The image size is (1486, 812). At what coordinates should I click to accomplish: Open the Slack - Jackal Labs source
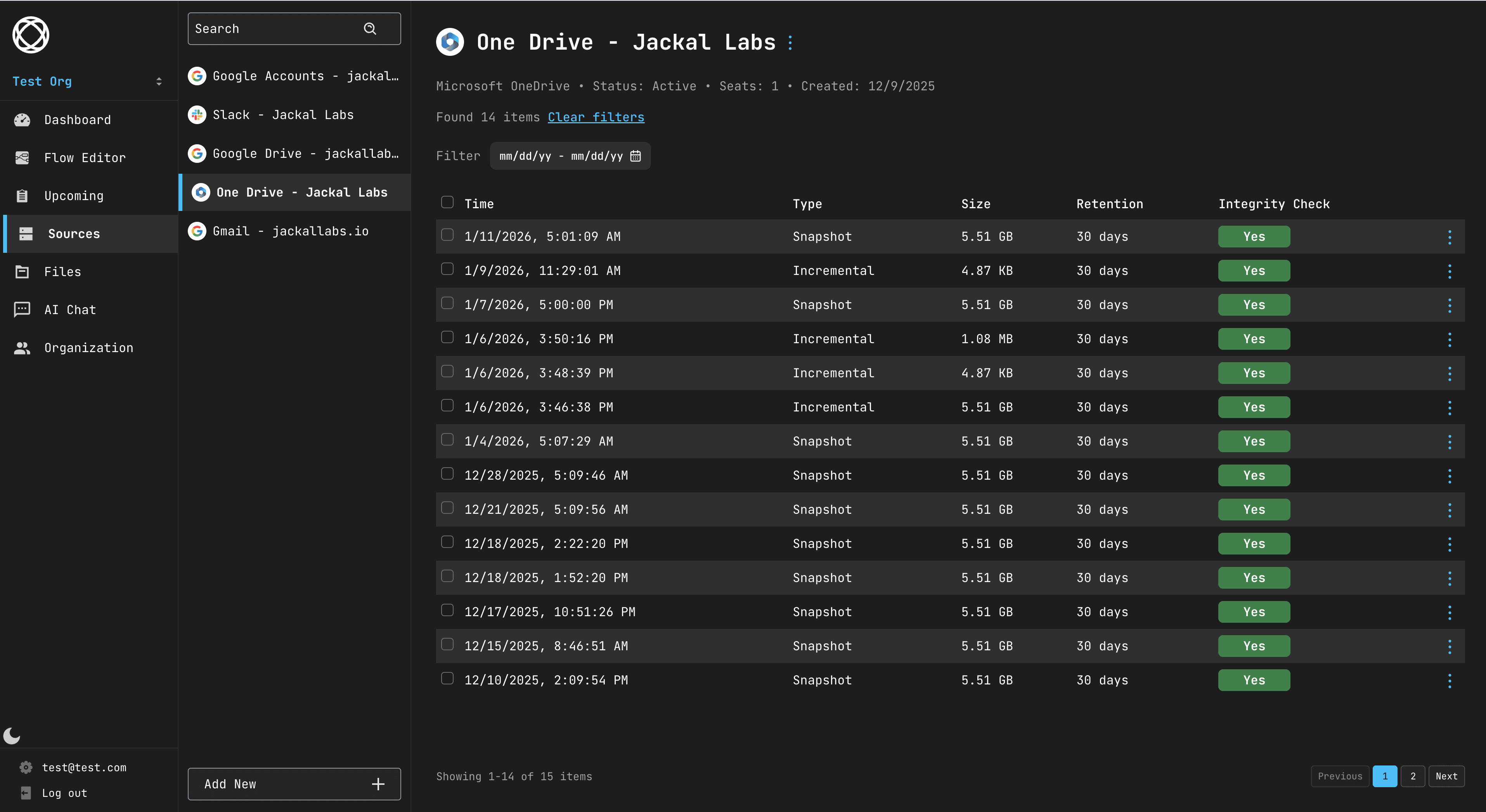pyautogui.click(x=283, y=115)
